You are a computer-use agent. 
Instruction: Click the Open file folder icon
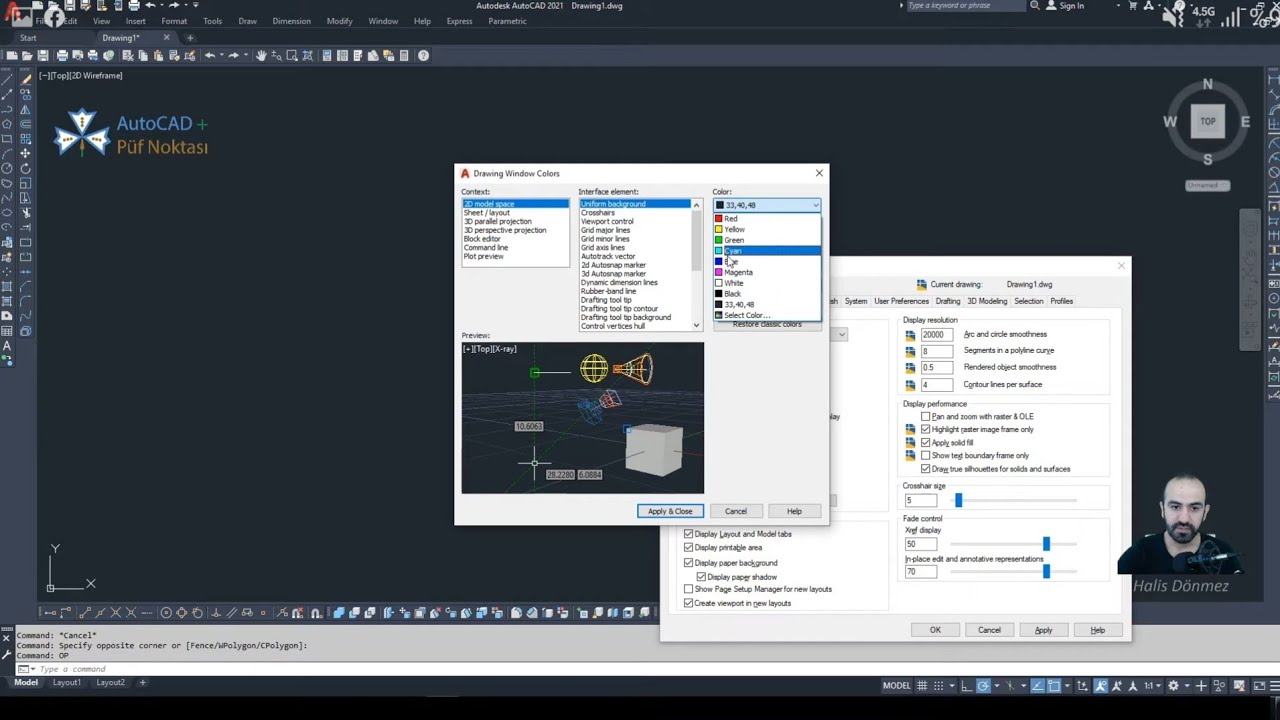tap(27, 55)
